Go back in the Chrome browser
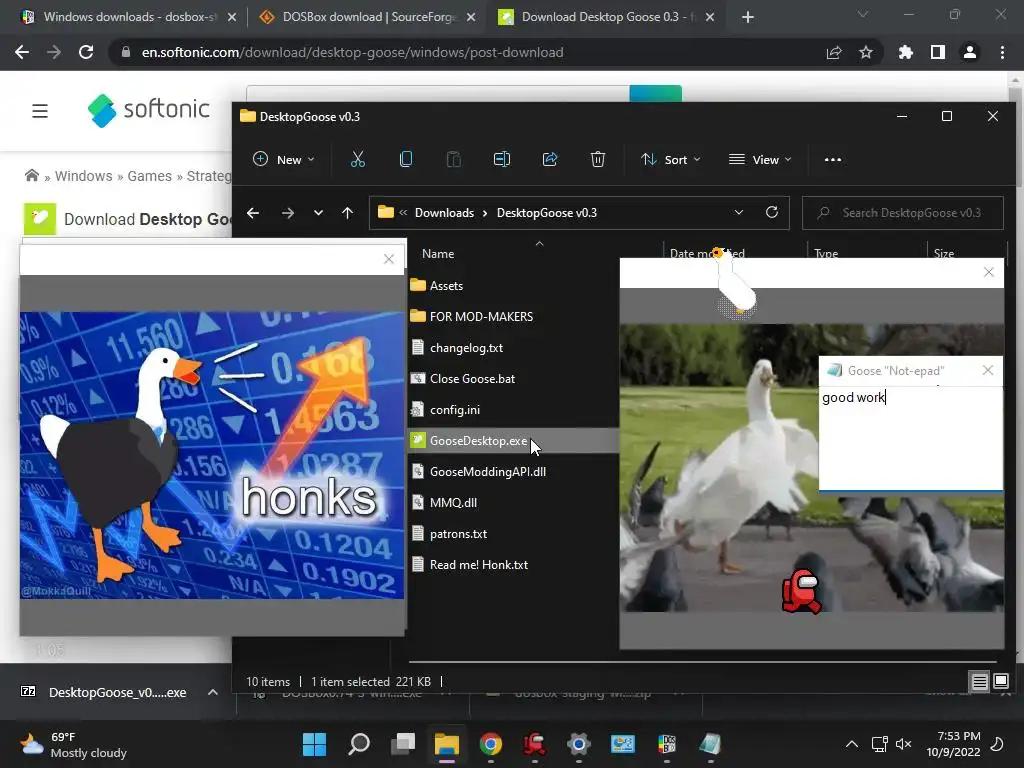The width and height of the screenshot is (1024, 768). click(x=22, y=52)
